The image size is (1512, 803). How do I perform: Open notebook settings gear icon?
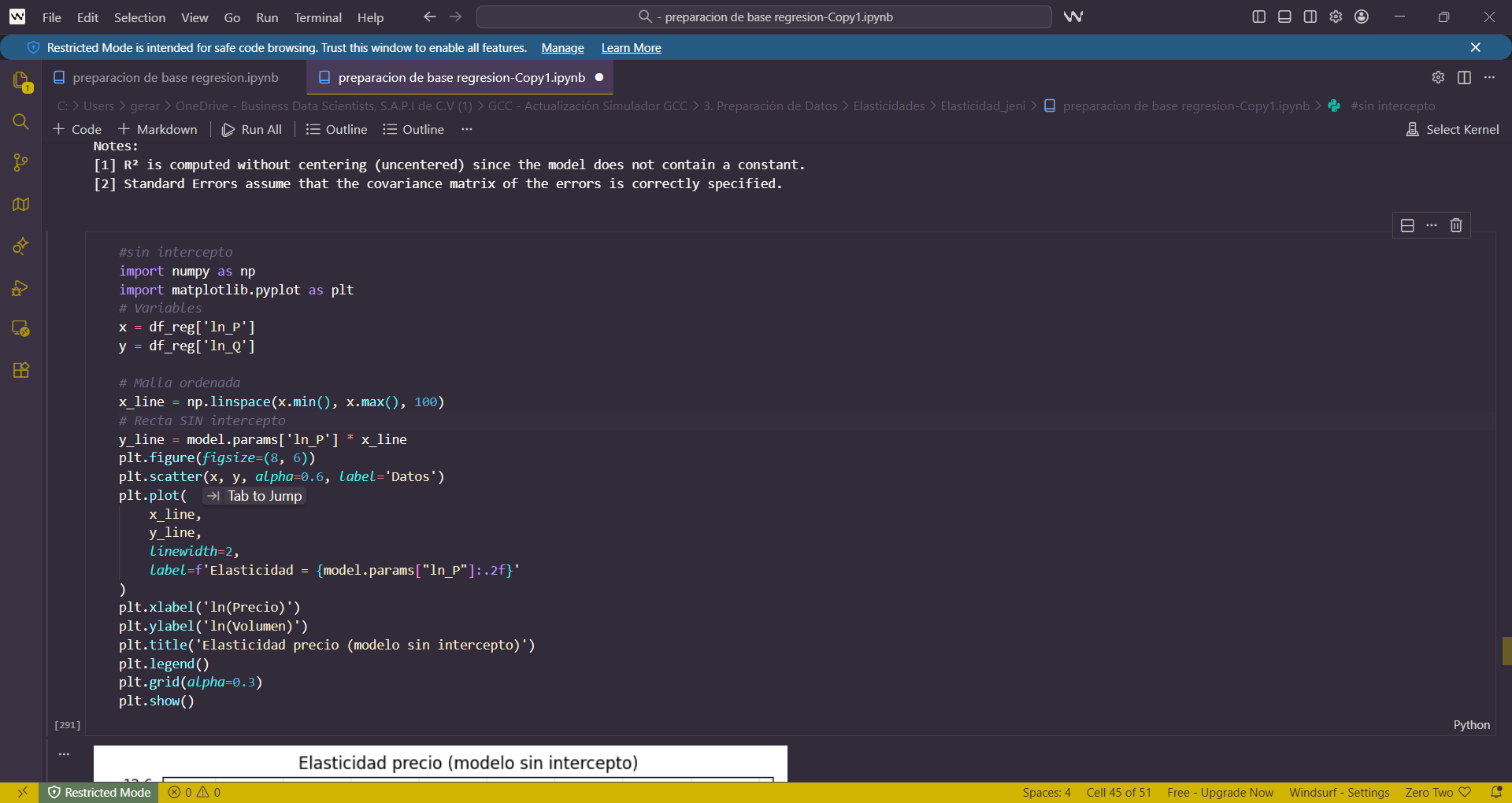1438,77
